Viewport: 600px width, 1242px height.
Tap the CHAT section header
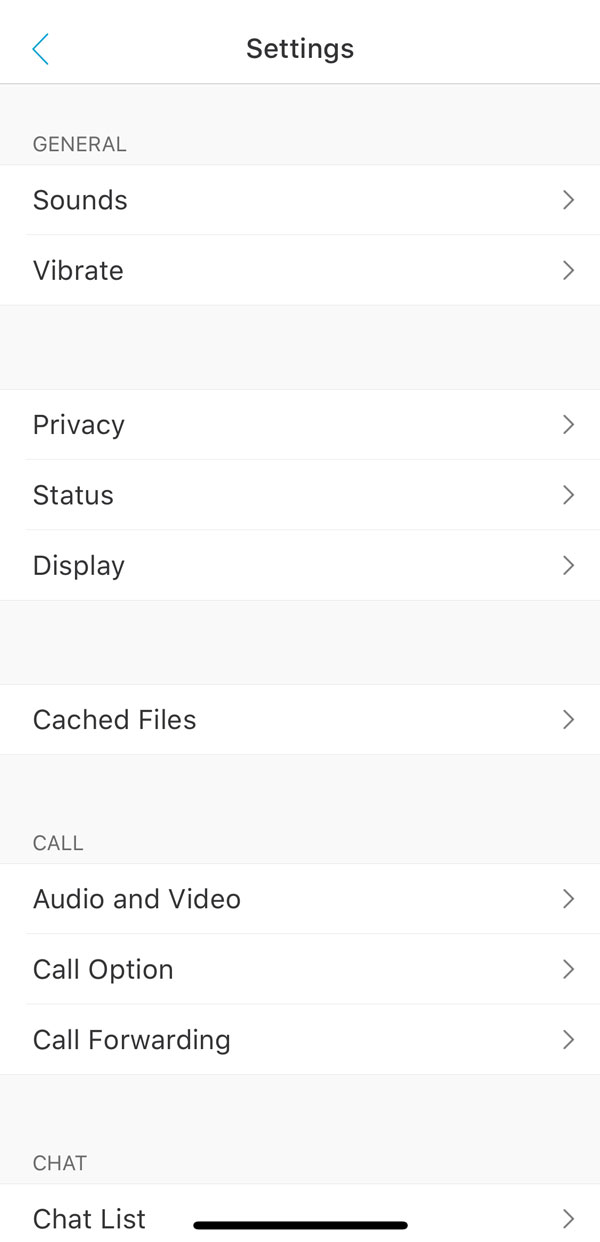(59, 1163)
